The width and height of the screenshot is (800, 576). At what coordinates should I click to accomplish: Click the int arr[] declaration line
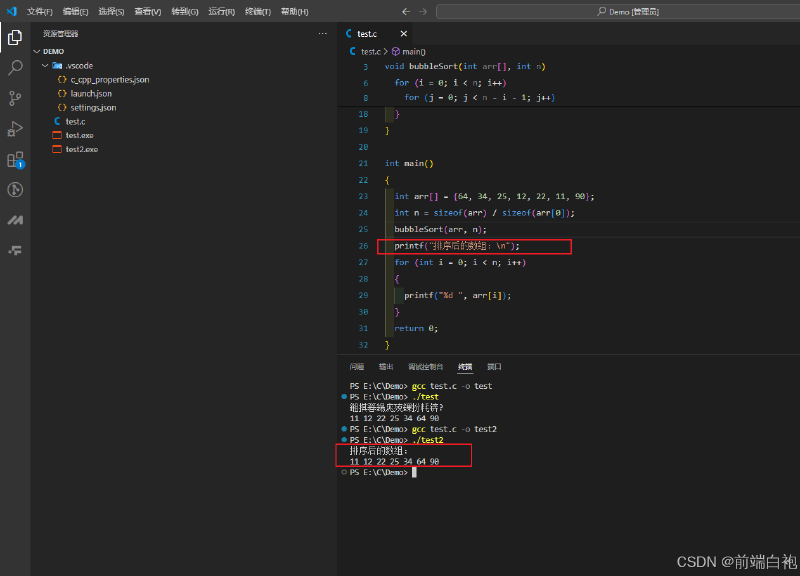(x=494, y=196)
